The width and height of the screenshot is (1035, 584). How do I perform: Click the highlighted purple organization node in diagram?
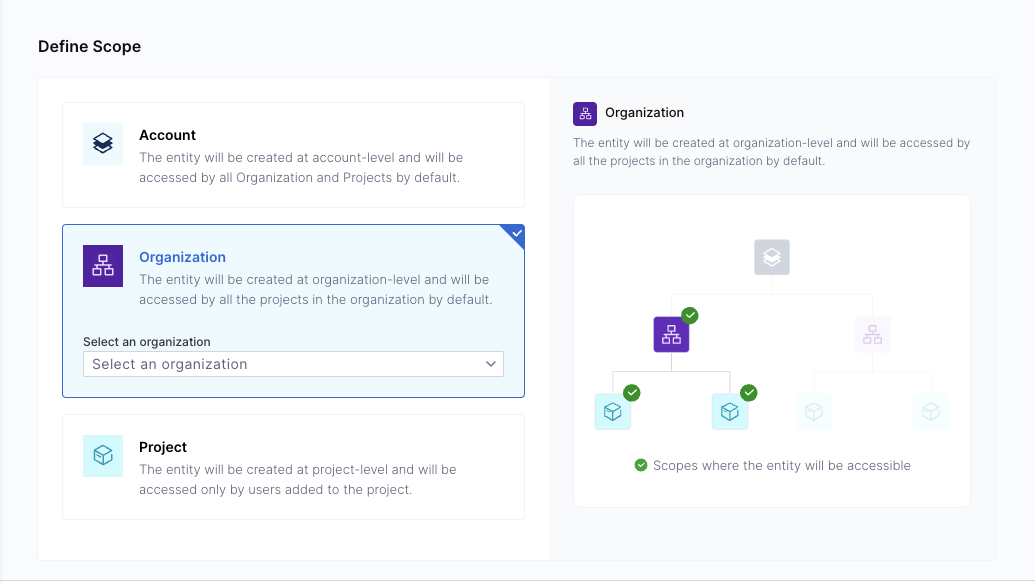tap(671, 335)
